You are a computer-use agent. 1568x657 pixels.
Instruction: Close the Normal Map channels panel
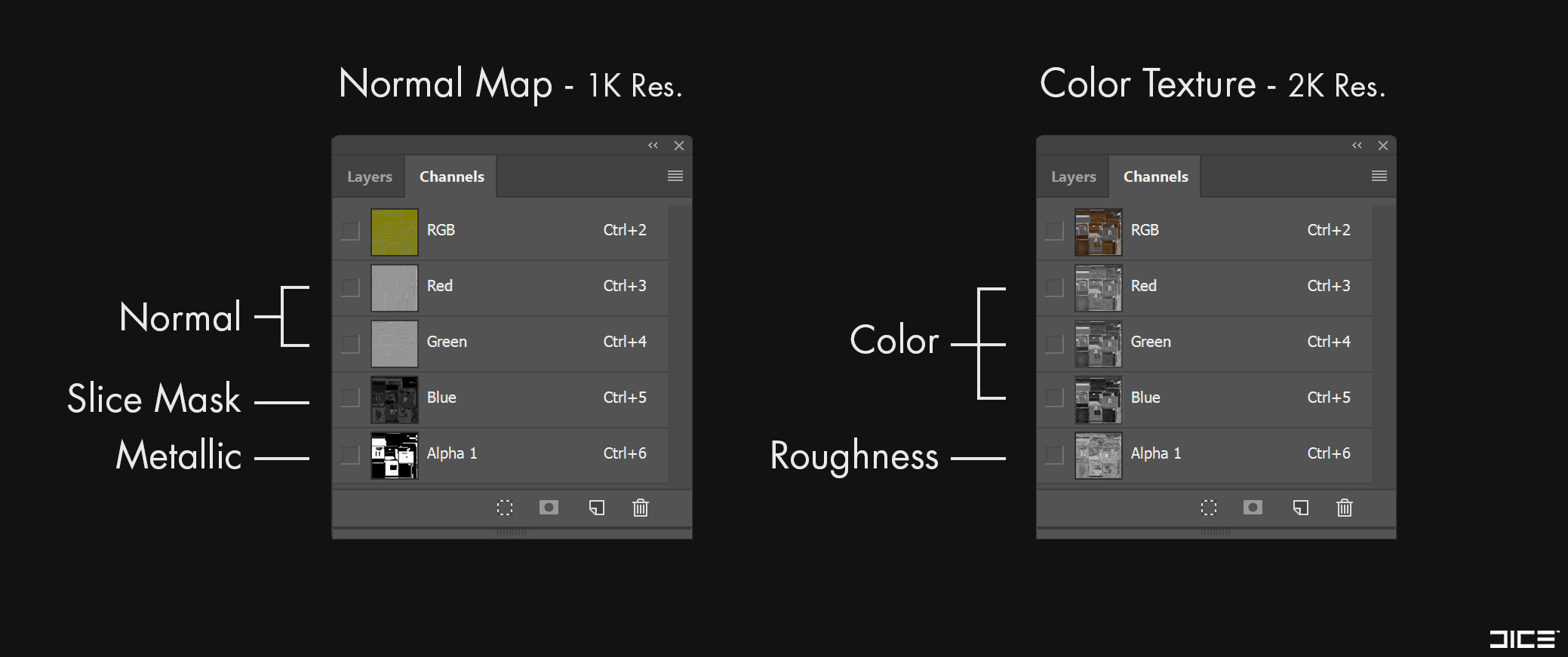679,146
